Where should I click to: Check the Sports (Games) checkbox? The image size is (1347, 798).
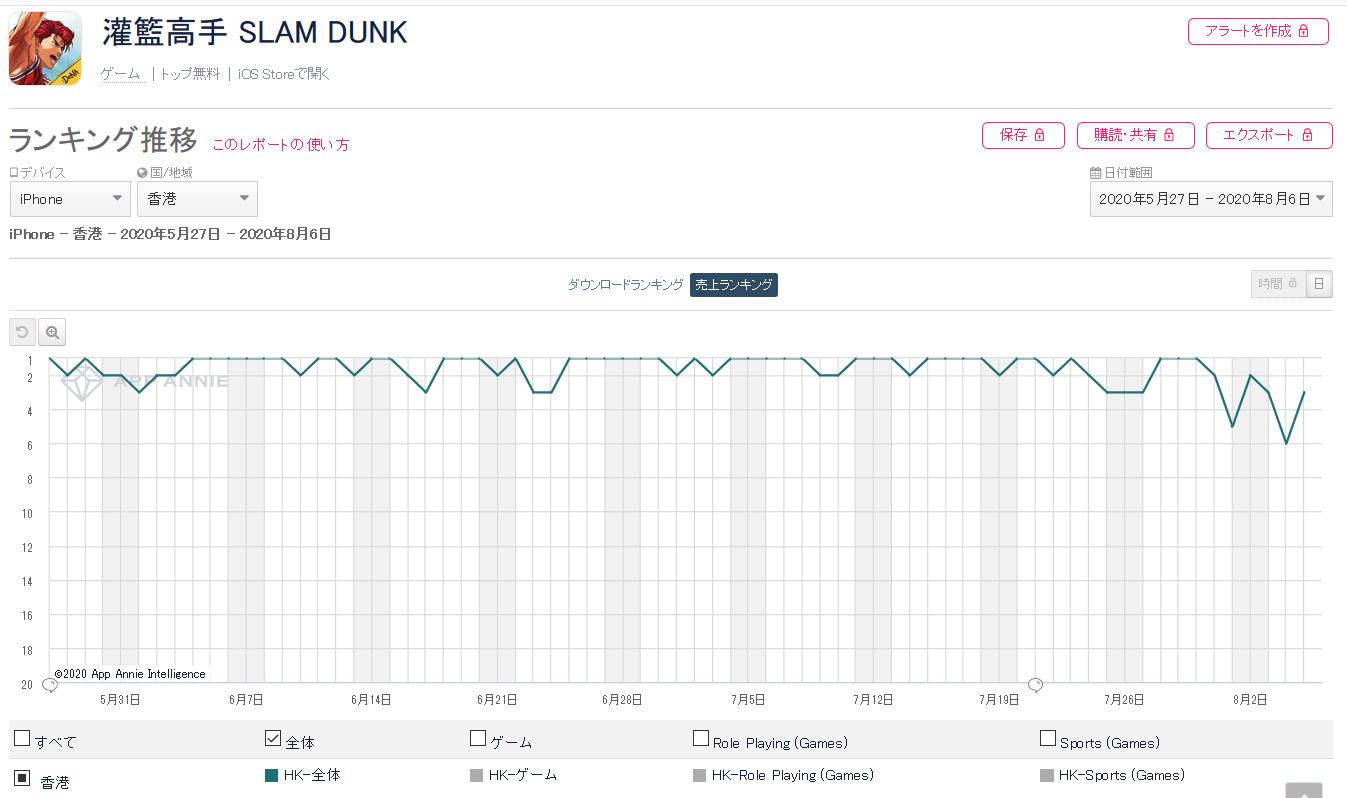point(1048,739)
